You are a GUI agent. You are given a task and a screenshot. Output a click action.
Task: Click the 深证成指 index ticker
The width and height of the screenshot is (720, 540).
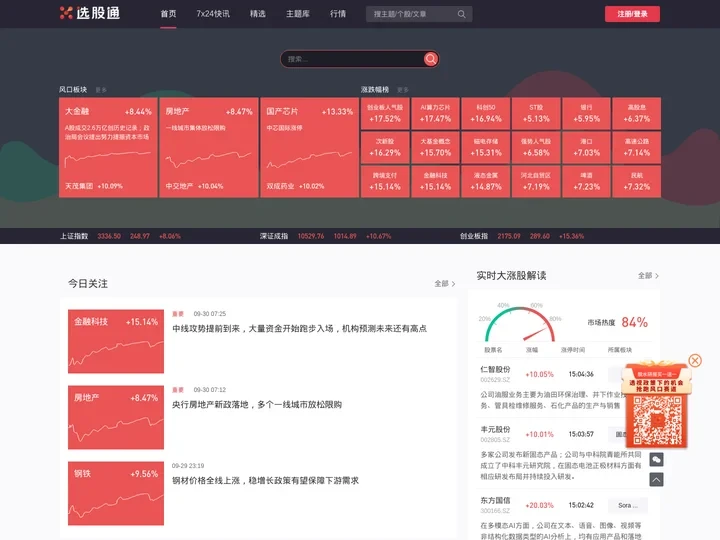[x=326, y=236]
